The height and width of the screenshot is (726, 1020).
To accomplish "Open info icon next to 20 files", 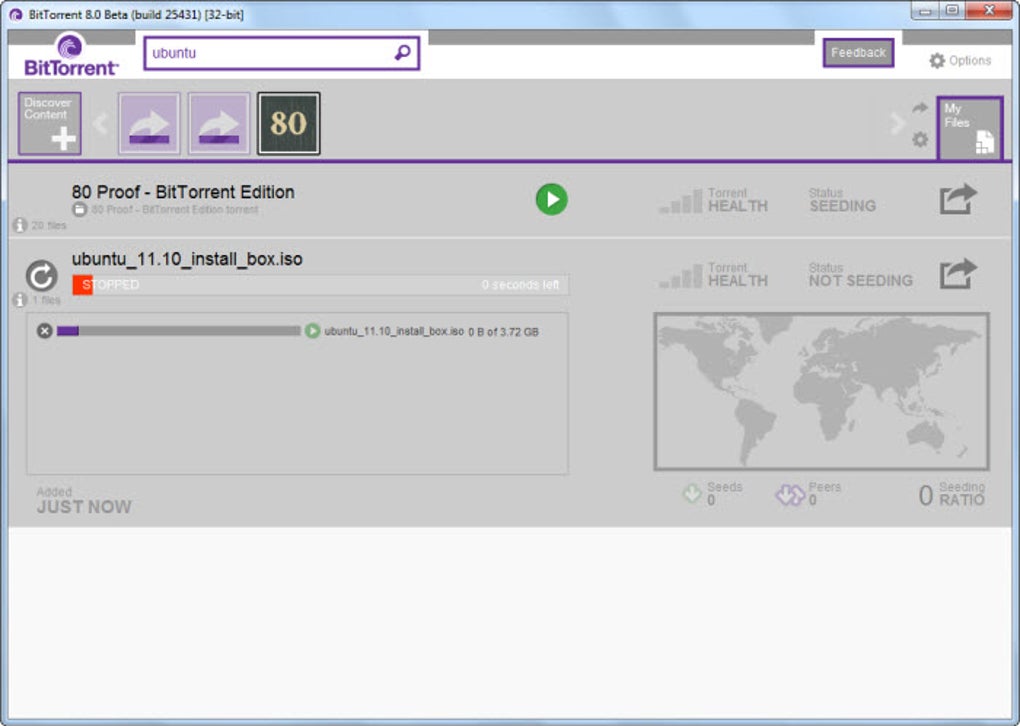I will 20,225.
